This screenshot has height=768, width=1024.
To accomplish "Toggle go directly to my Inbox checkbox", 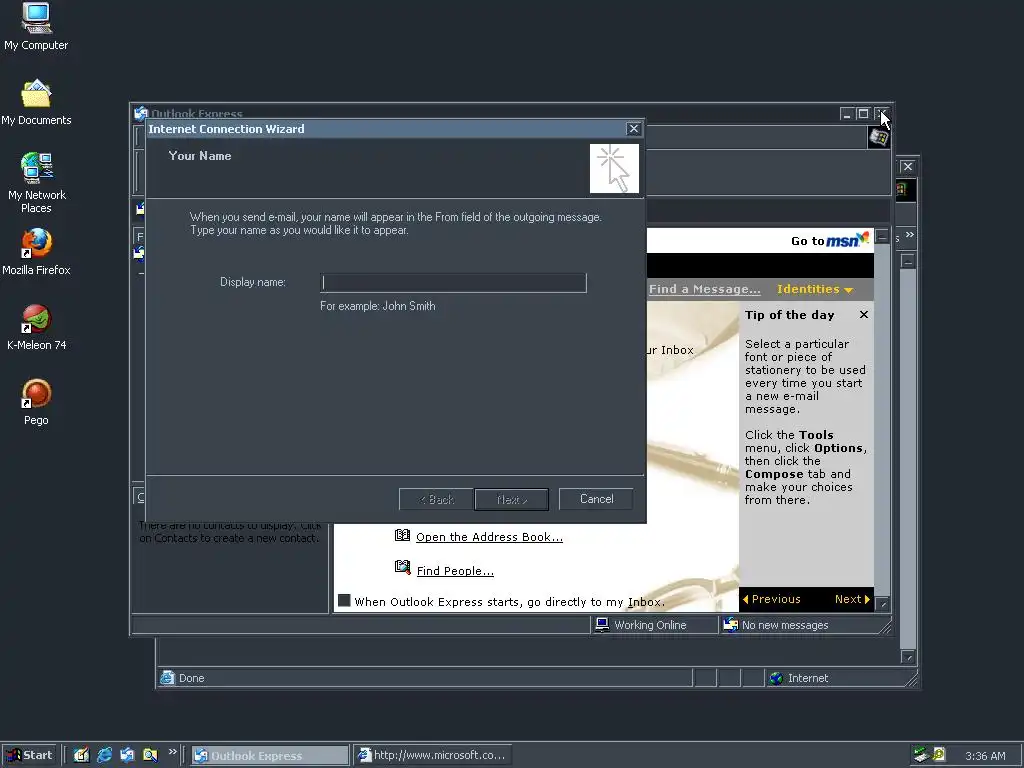I will pyautogui.click(x=344, y=601).
